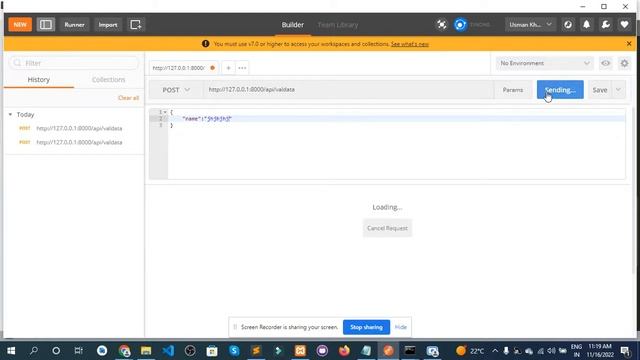Click the Import button

[x=108, y=24]
